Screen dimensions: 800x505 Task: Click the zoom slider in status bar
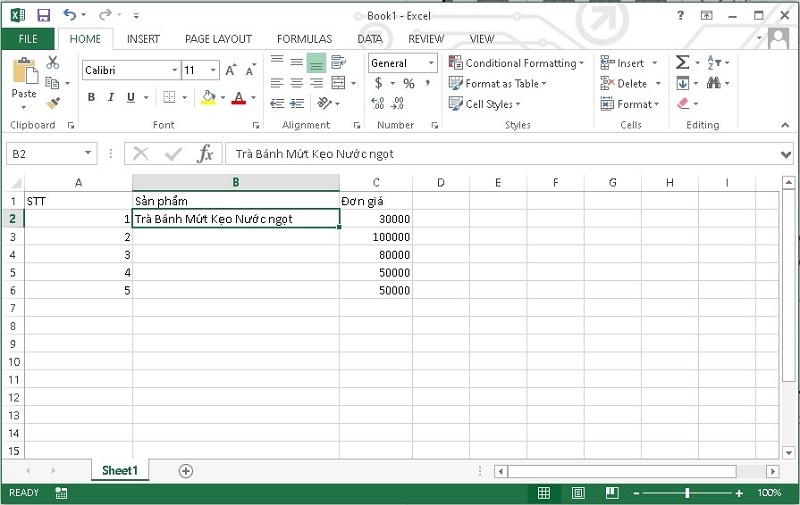point(687,493)
